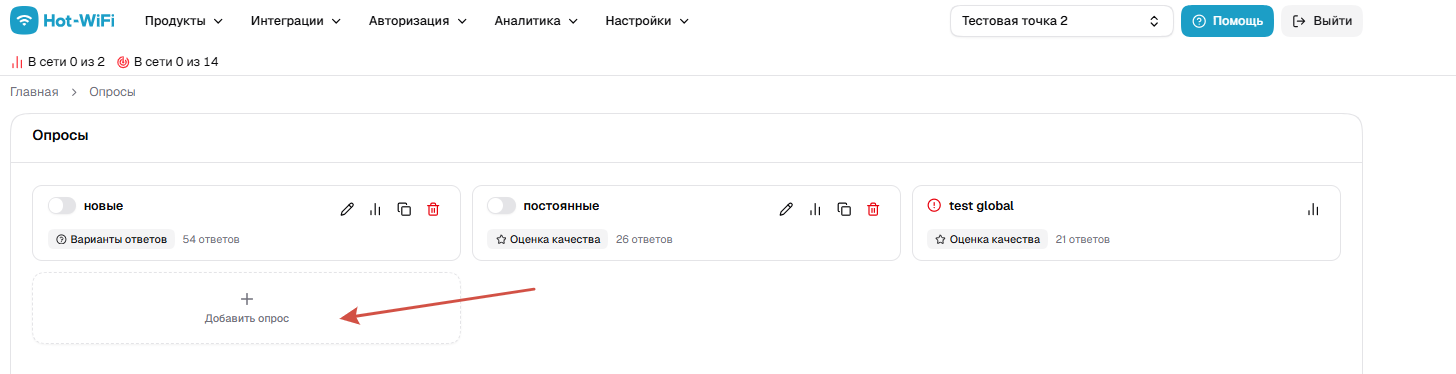Image resolution: width=1456 pixels, height=374 pixels.
Task: Click "54 ответов" count text
Action: [x=211, y=240]
